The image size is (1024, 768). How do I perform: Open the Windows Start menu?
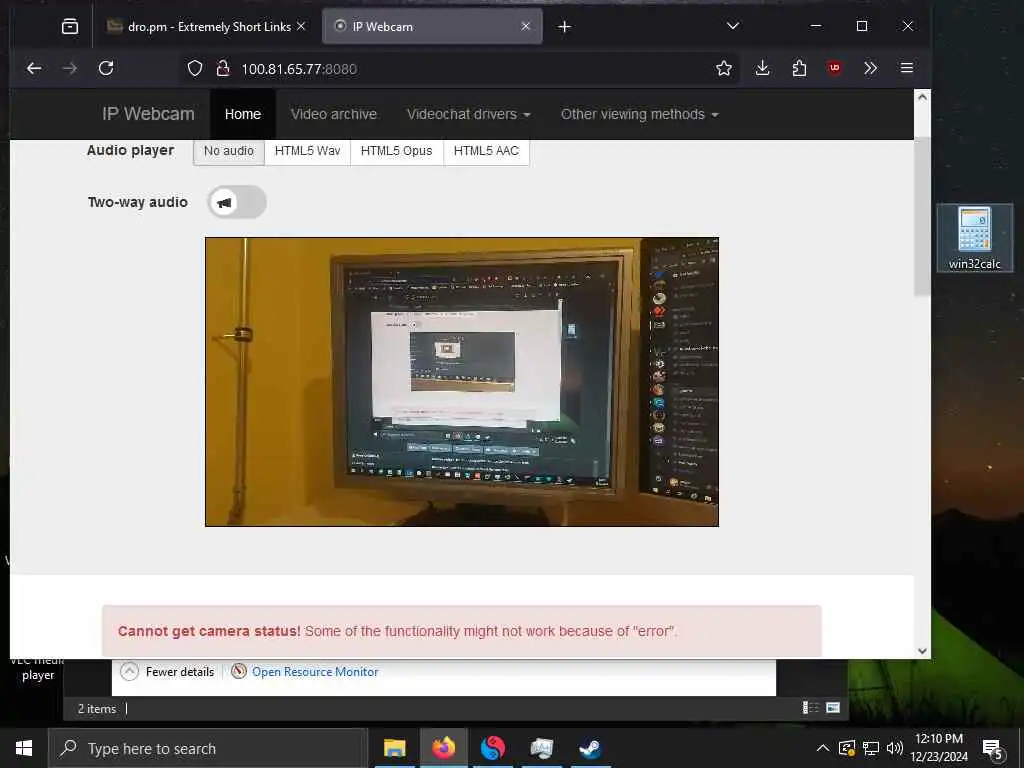[x=24, y=748]
